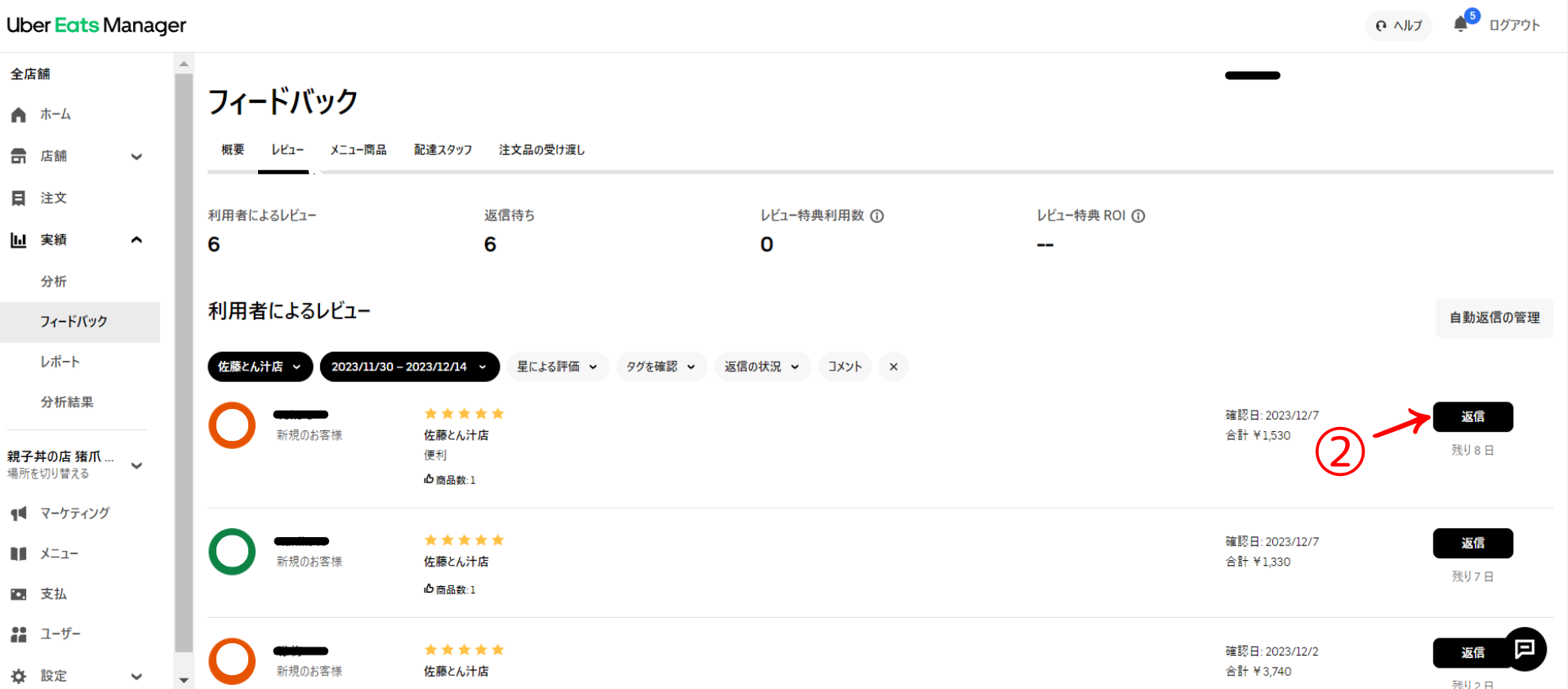Click info icon beside レビュー特典 ROI
Viewport: 1568px width, 689px height.
[x=1138, y=216]
